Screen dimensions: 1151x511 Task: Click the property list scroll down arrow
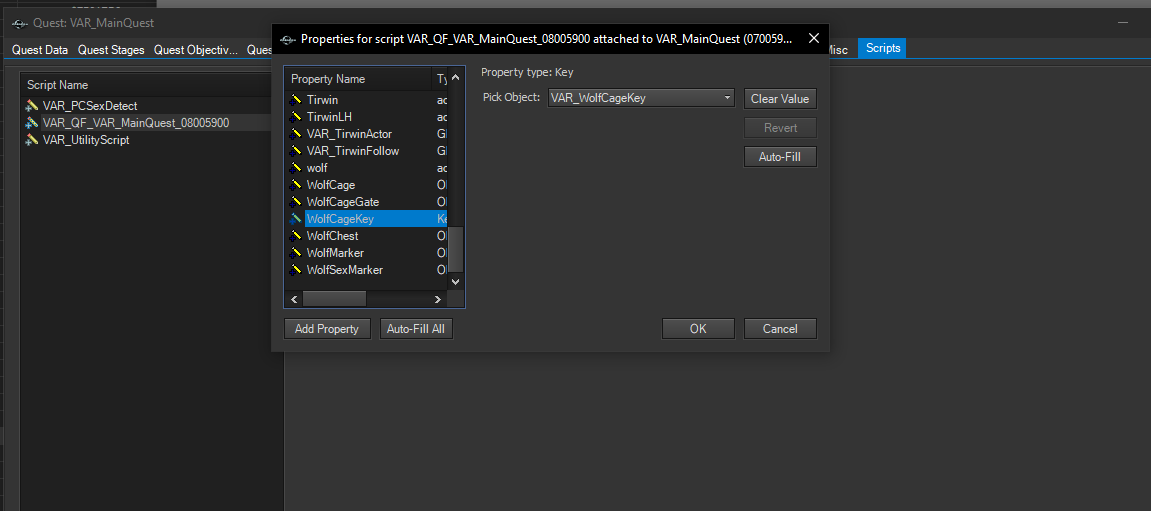(x=456, y=281)
